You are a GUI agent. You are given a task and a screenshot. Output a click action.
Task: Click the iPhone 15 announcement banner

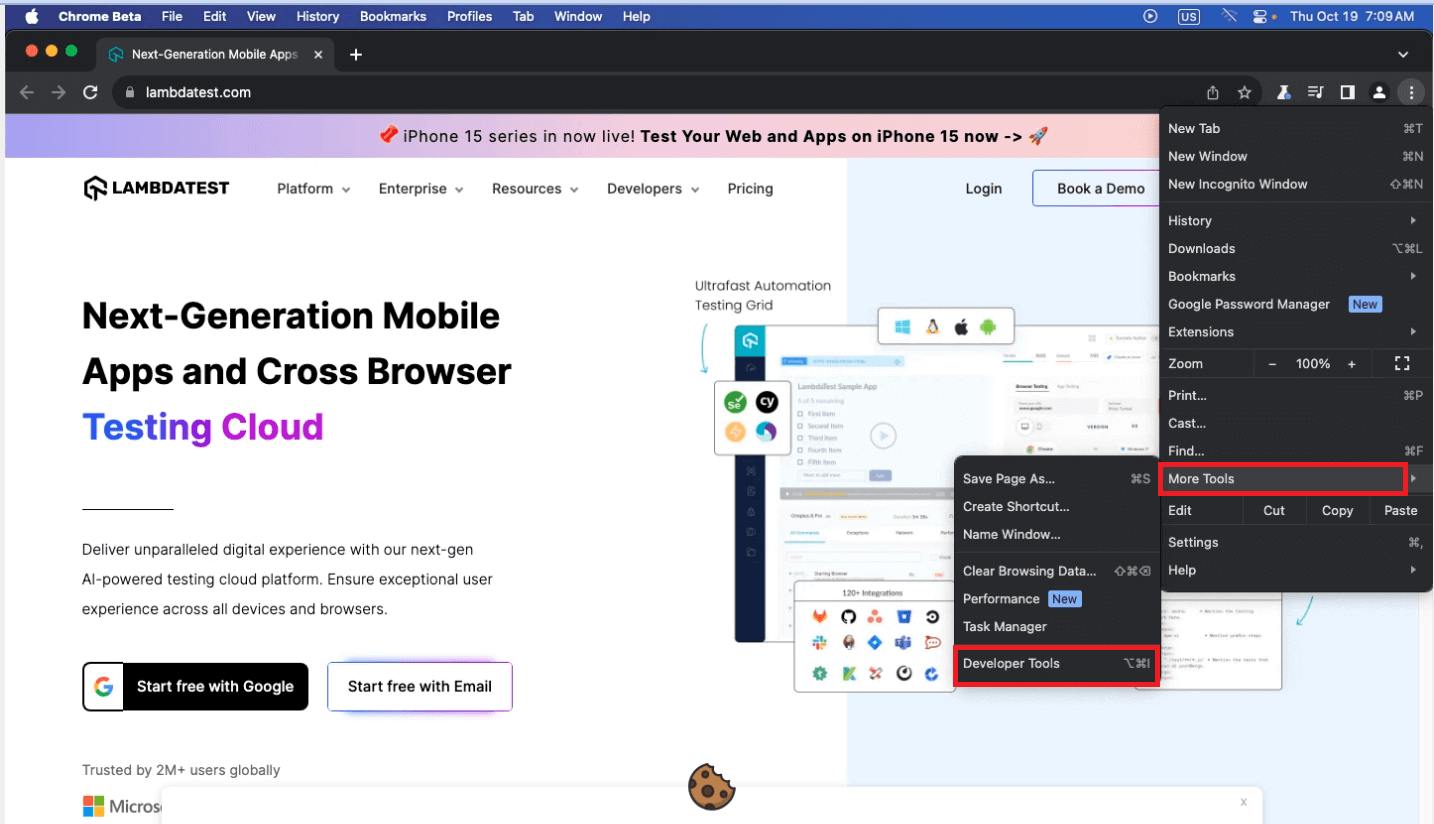click(x=714, y=136)
